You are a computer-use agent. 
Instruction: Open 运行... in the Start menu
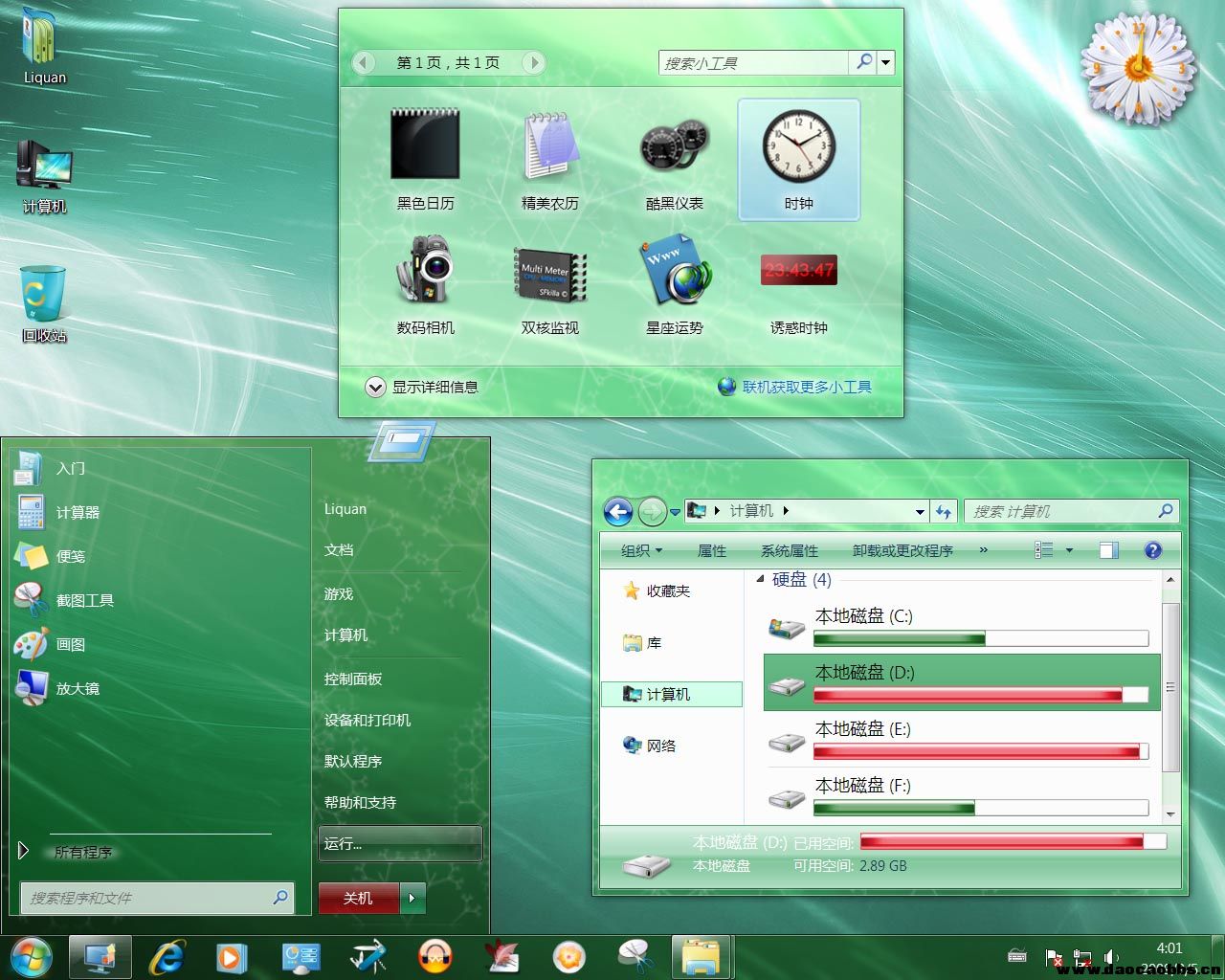point(400,843)
